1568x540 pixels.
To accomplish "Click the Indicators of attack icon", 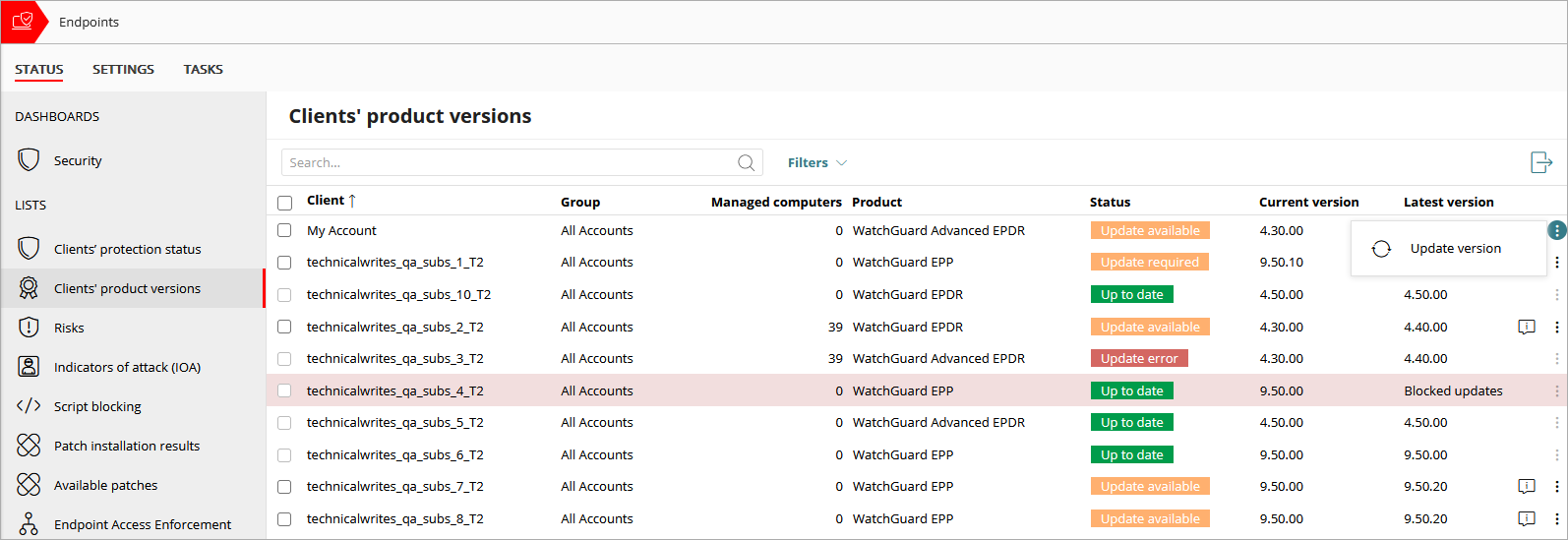I will click(29, 366).
